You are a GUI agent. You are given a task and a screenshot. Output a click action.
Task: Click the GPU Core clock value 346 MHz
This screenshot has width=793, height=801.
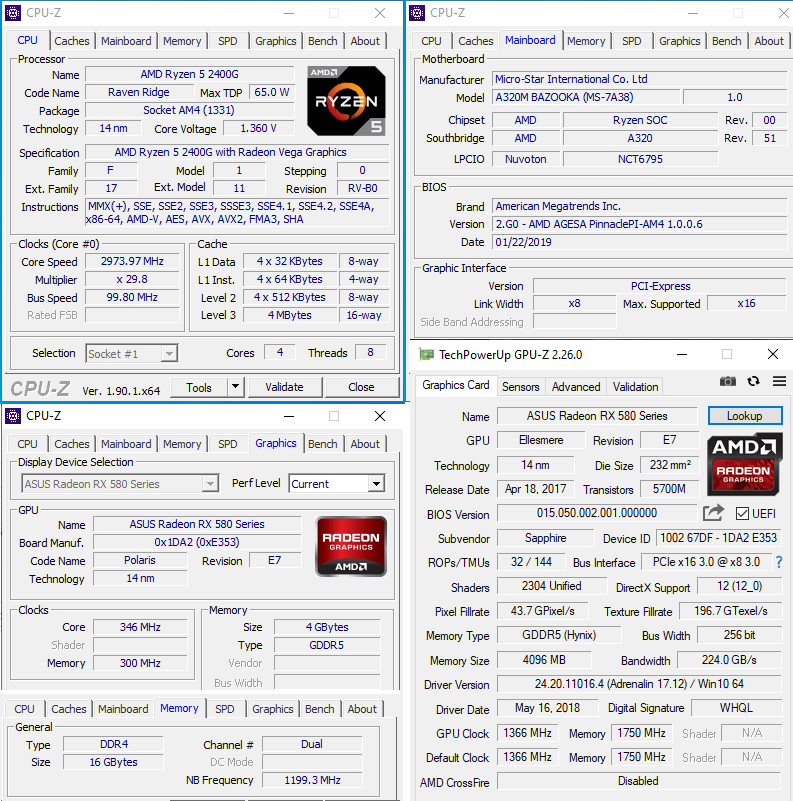(x=140, y=627)
